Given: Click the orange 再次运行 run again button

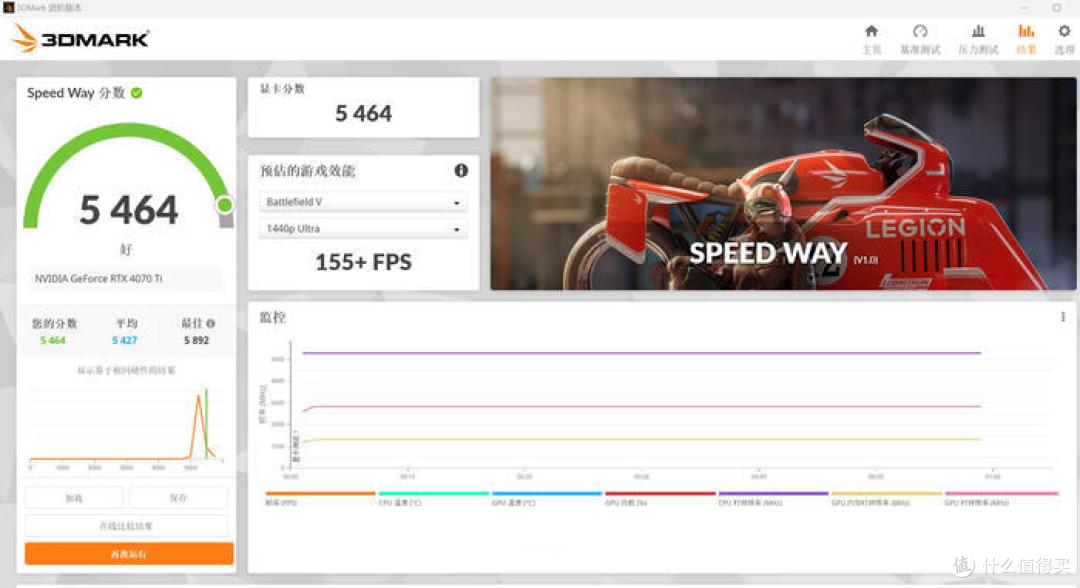Looking at the screenshot, I should pos(129,554).
